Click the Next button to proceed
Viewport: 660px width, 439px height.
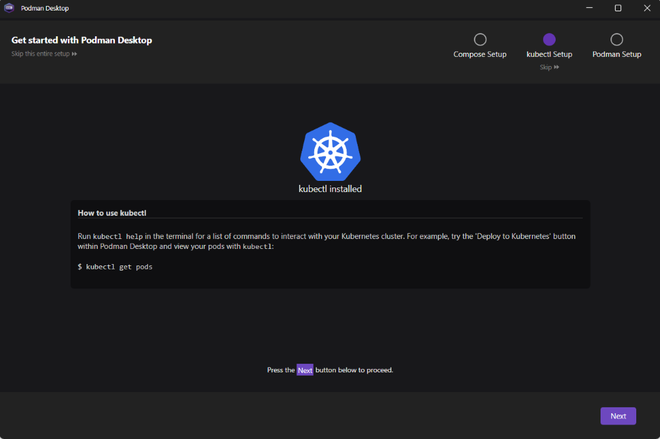[x=618, y=416]
